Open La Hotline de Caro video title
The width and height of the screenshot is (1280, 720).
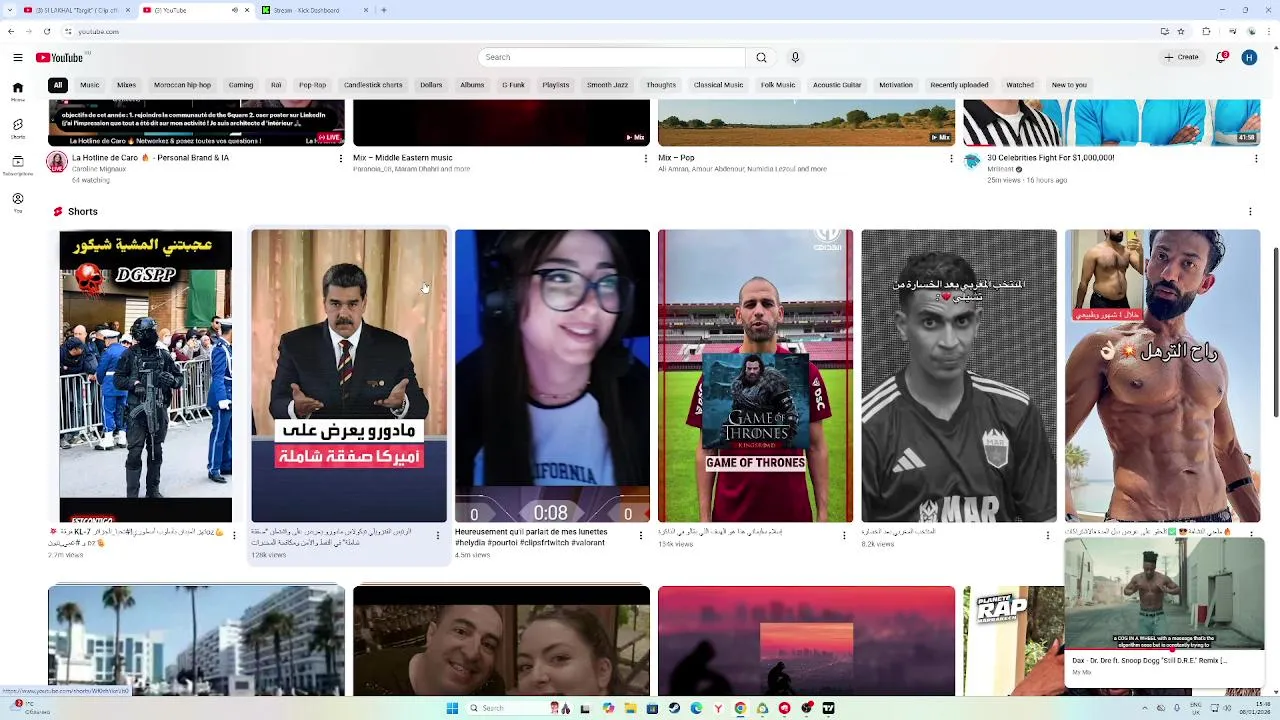coord(150,158)
